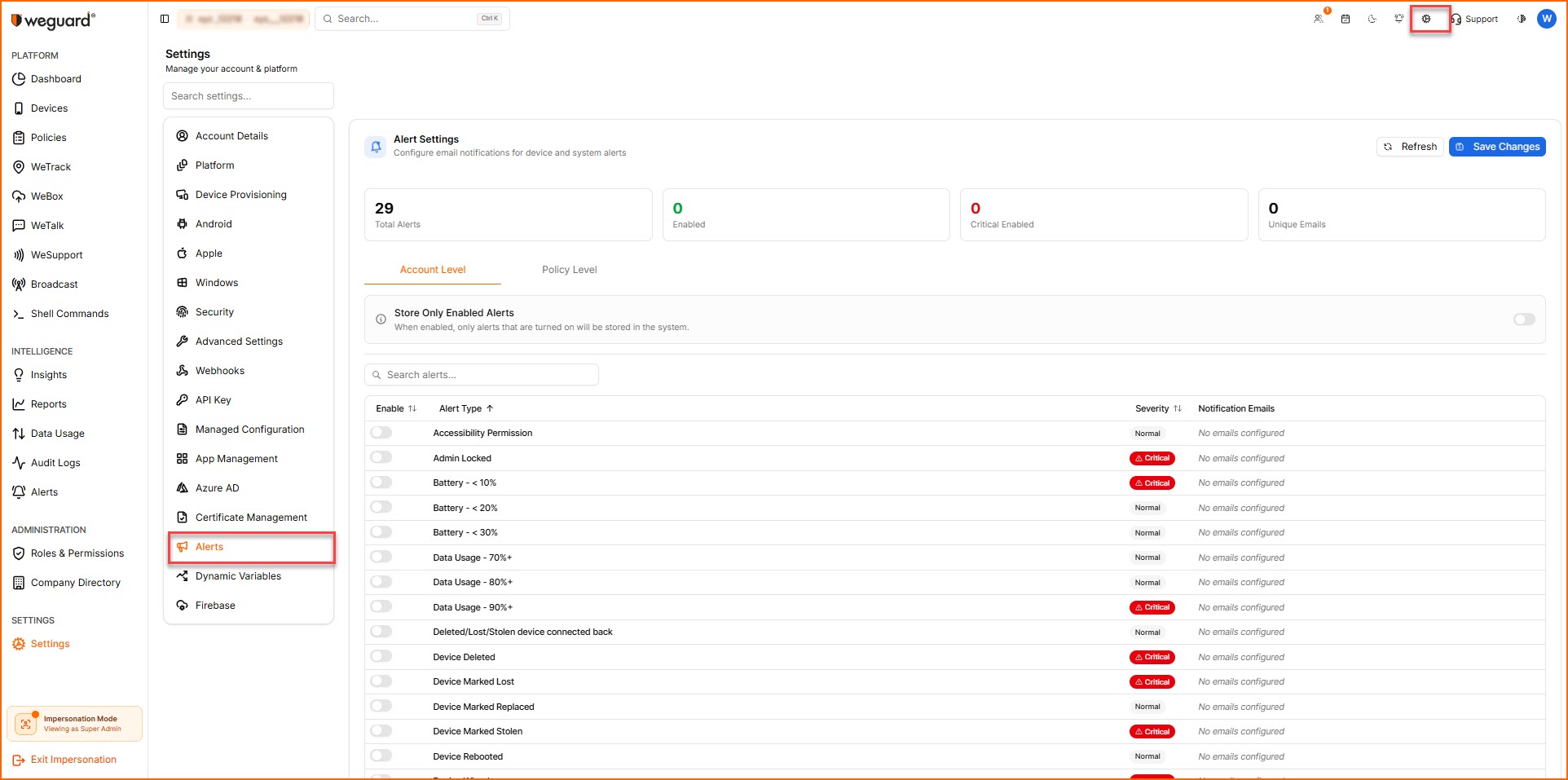Sort alerts by the Enable column

396,408
